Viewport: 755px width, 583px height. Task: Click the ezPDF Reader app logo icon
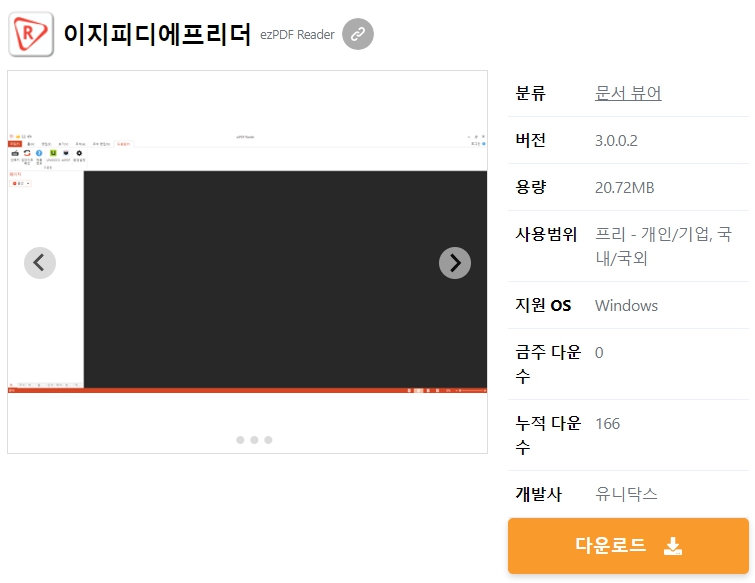pos(31,34)
